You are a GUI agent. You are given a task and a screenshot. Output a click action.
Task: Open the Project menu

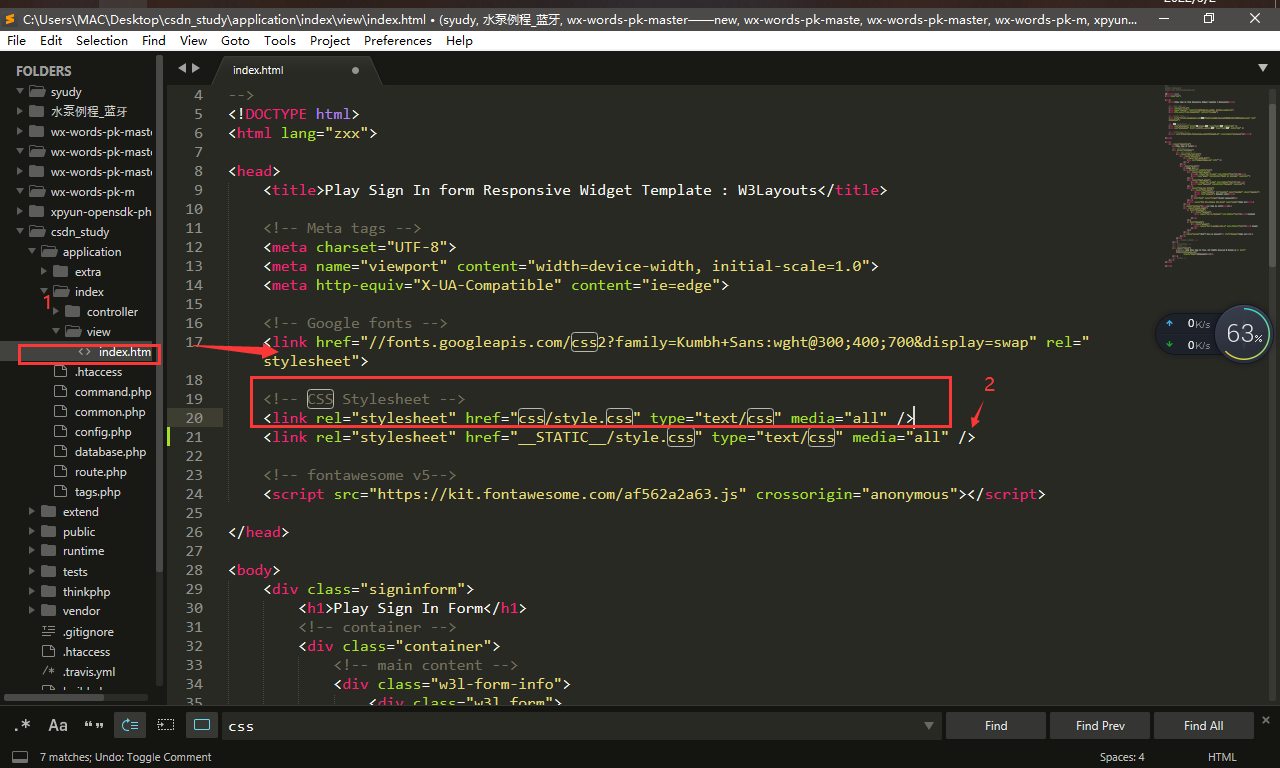tap(330, 40)
